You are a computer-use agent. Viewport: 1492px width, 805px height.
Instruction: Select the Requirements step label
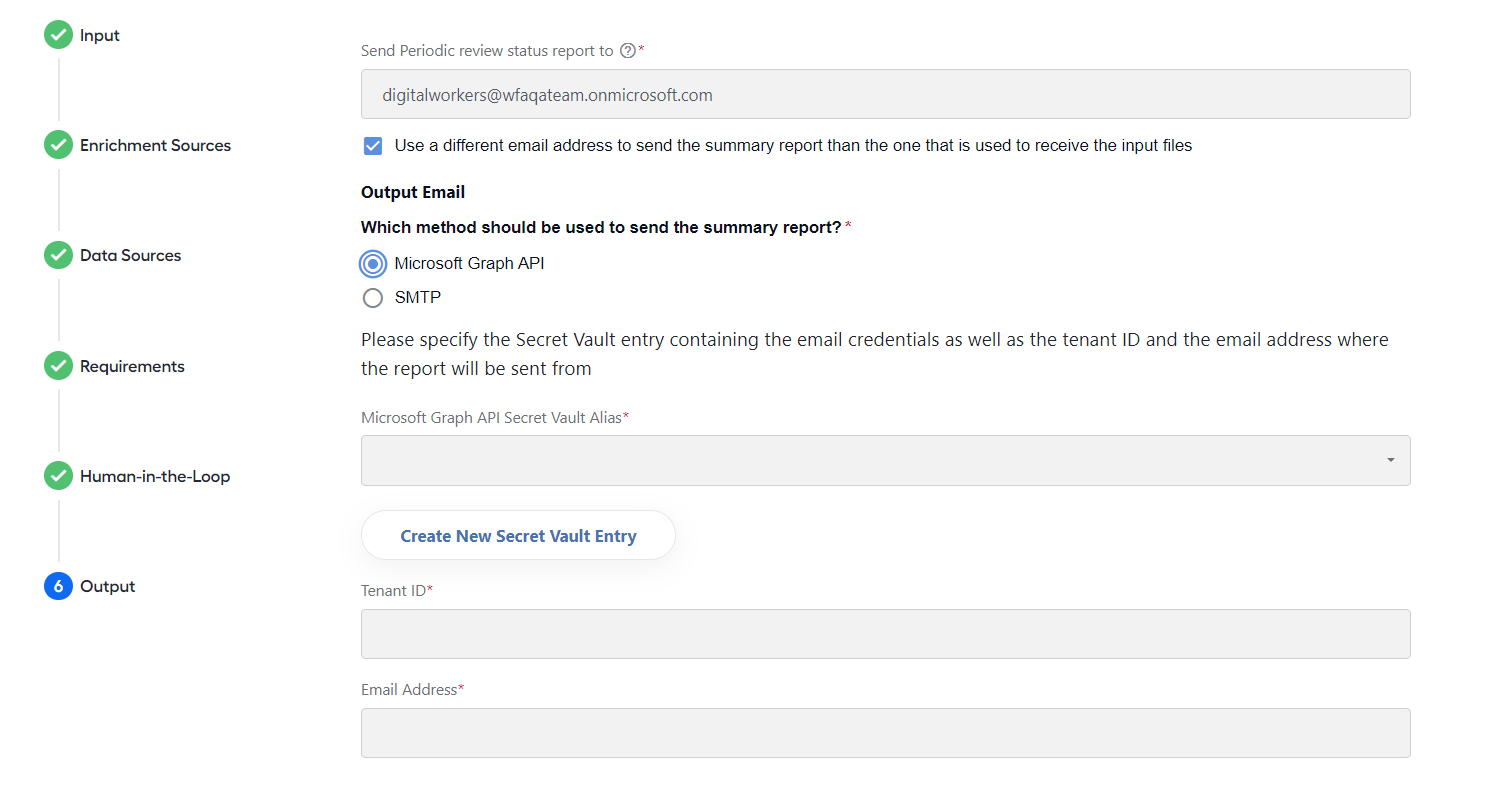pyautogui.click(x=132, y=366)
